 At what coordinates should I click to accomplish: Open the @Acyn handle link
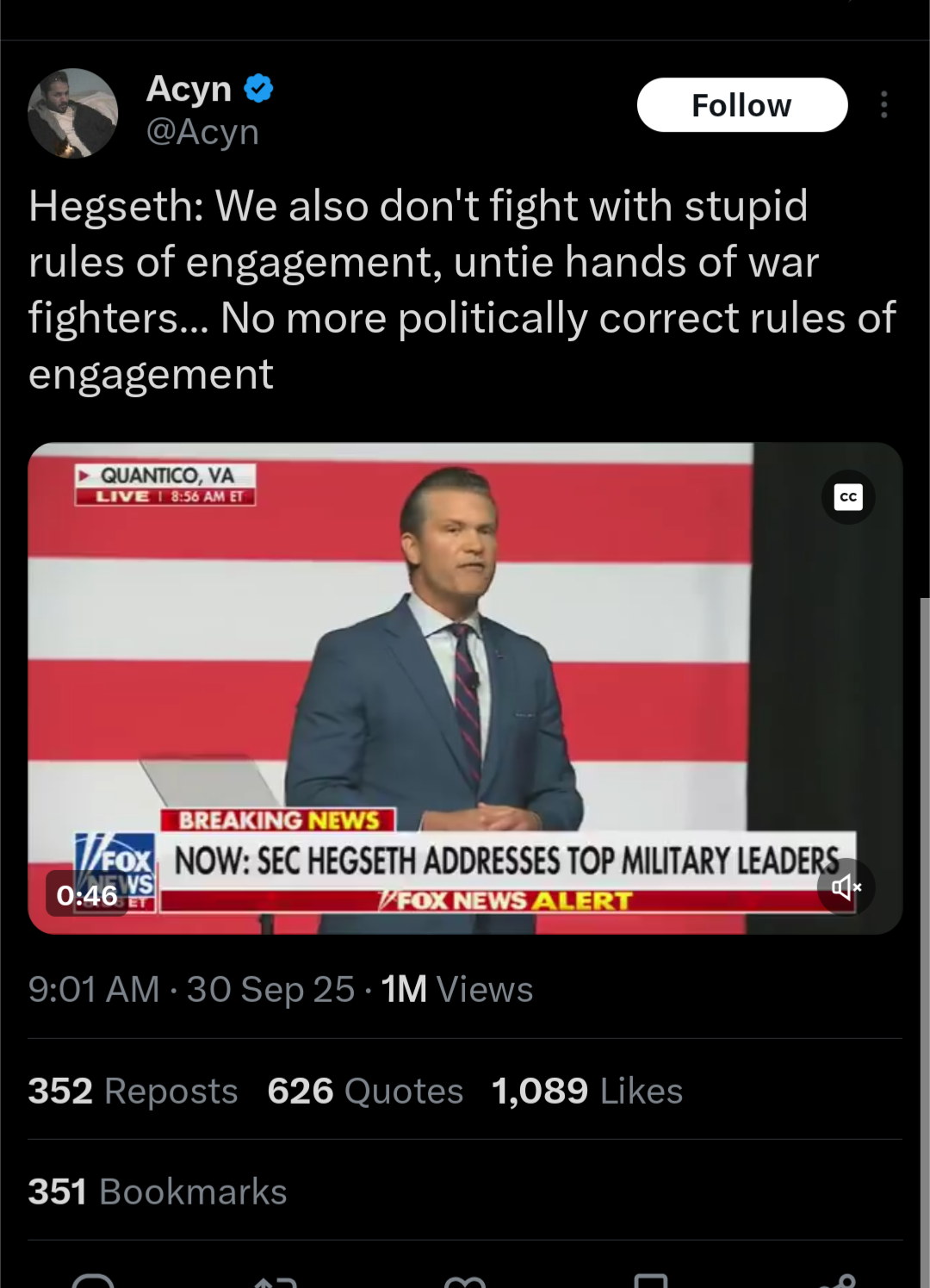click(x=202, y=132)
